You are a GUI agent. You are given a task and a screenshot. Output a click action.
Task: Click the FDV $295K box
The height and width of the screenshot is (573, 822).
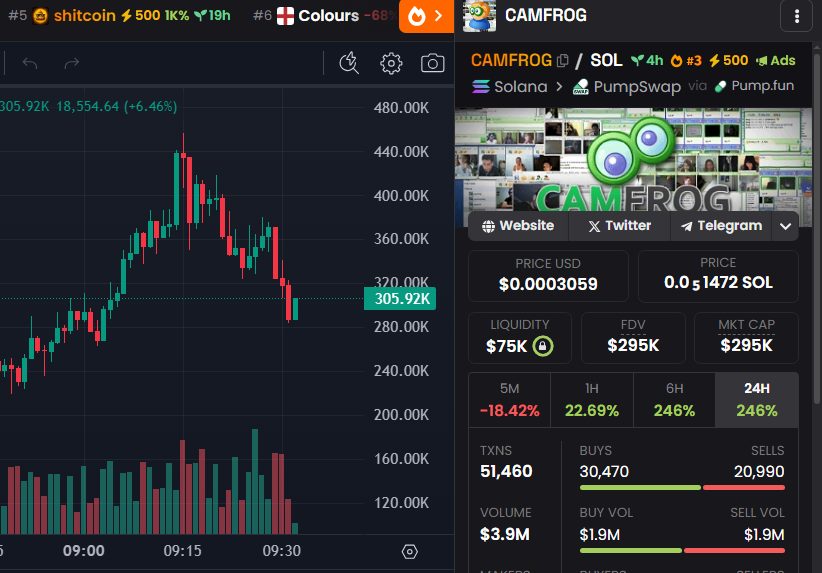point(633,338)
